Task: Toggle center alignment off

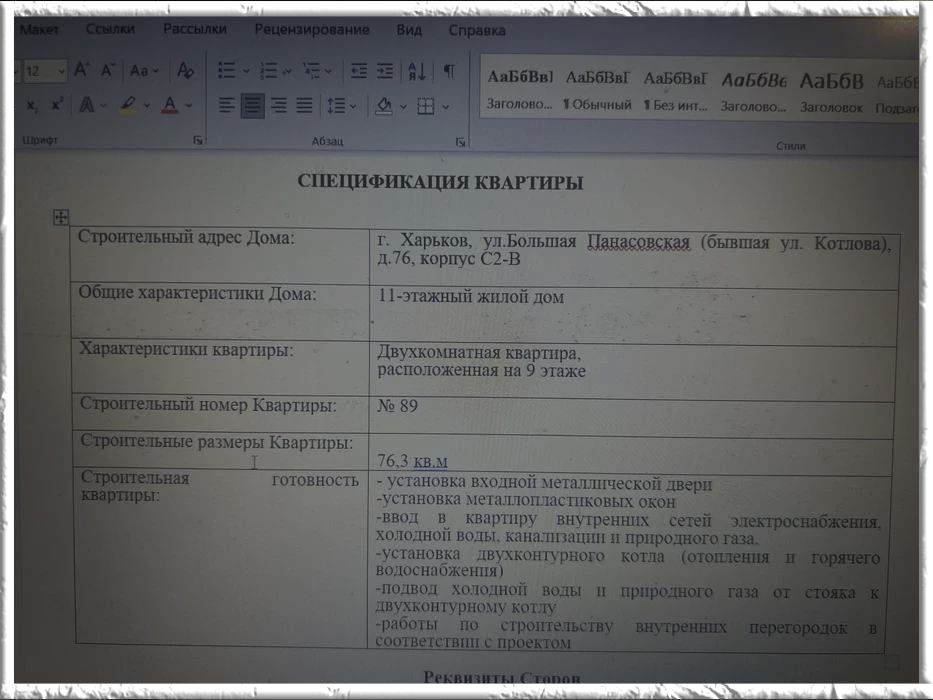Action: [x=253, y=105]
